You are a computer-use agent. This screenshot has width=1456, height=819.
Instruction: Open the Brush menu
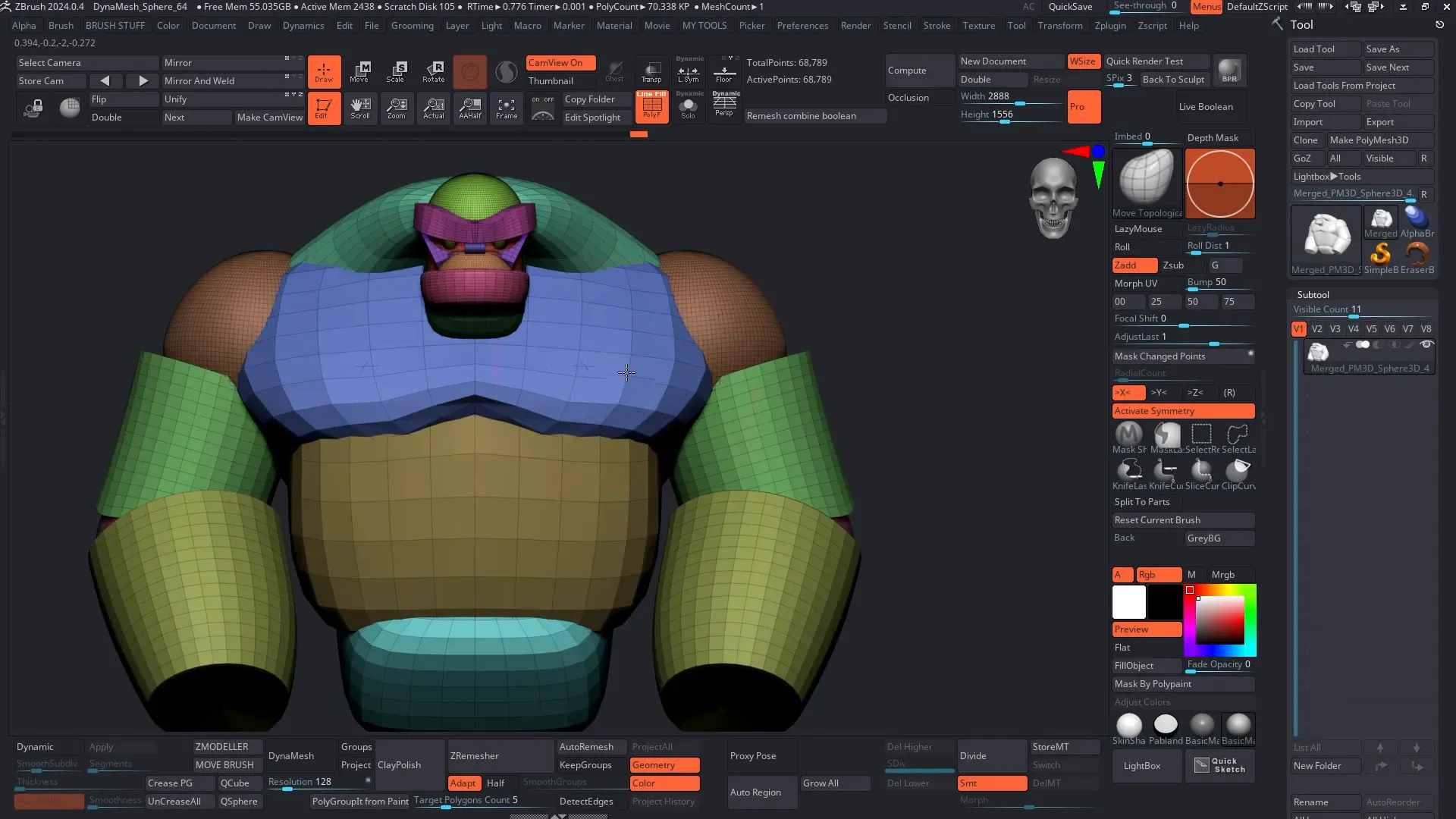point(61,26)
